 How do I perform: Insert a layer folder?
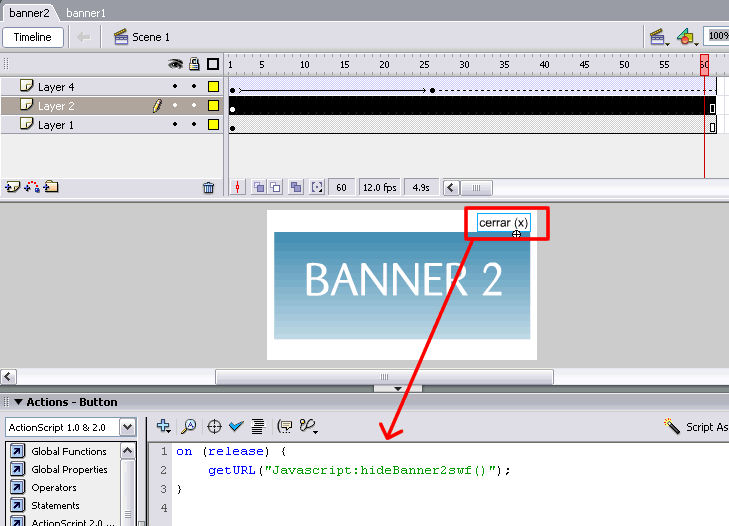(x=51, y=187)
